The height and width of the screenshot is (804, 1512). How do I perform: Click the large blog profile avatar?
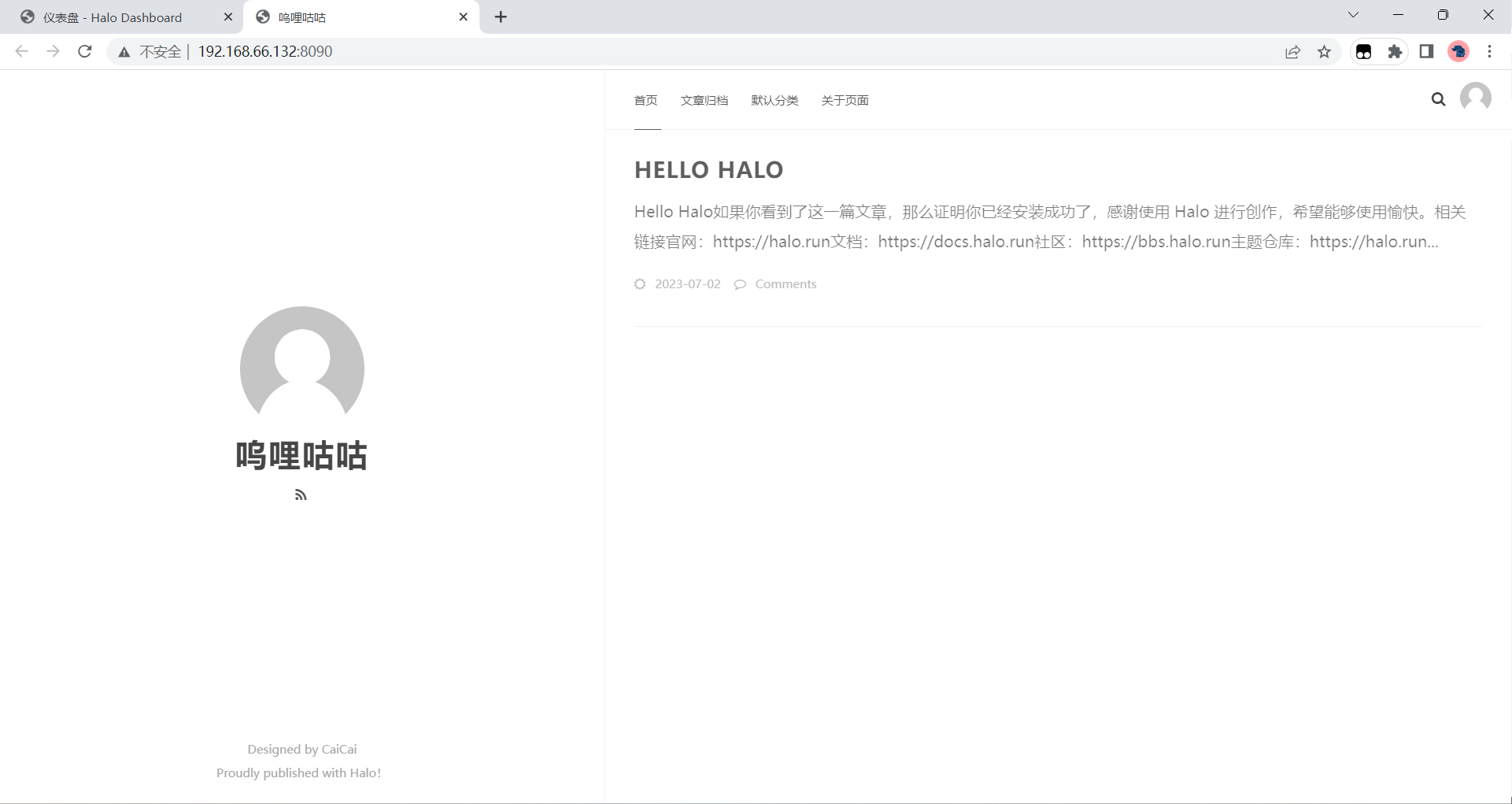[302, 361]
